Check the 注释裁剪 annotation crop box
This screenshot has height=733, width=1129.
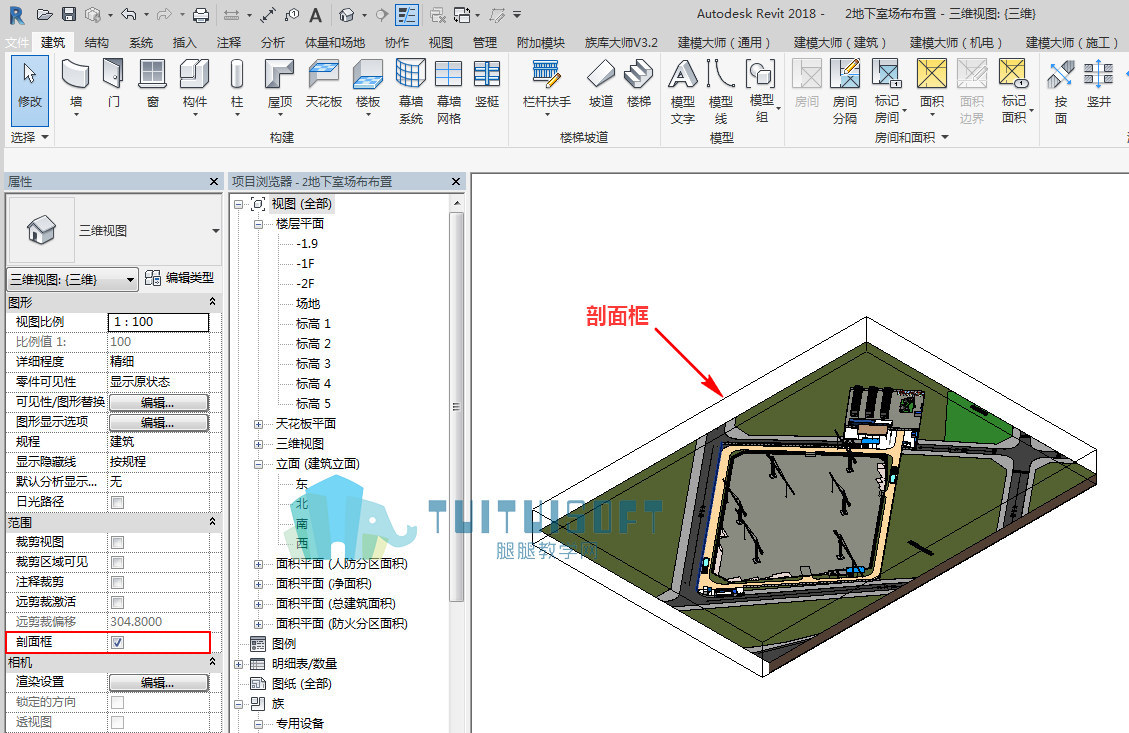118,582
